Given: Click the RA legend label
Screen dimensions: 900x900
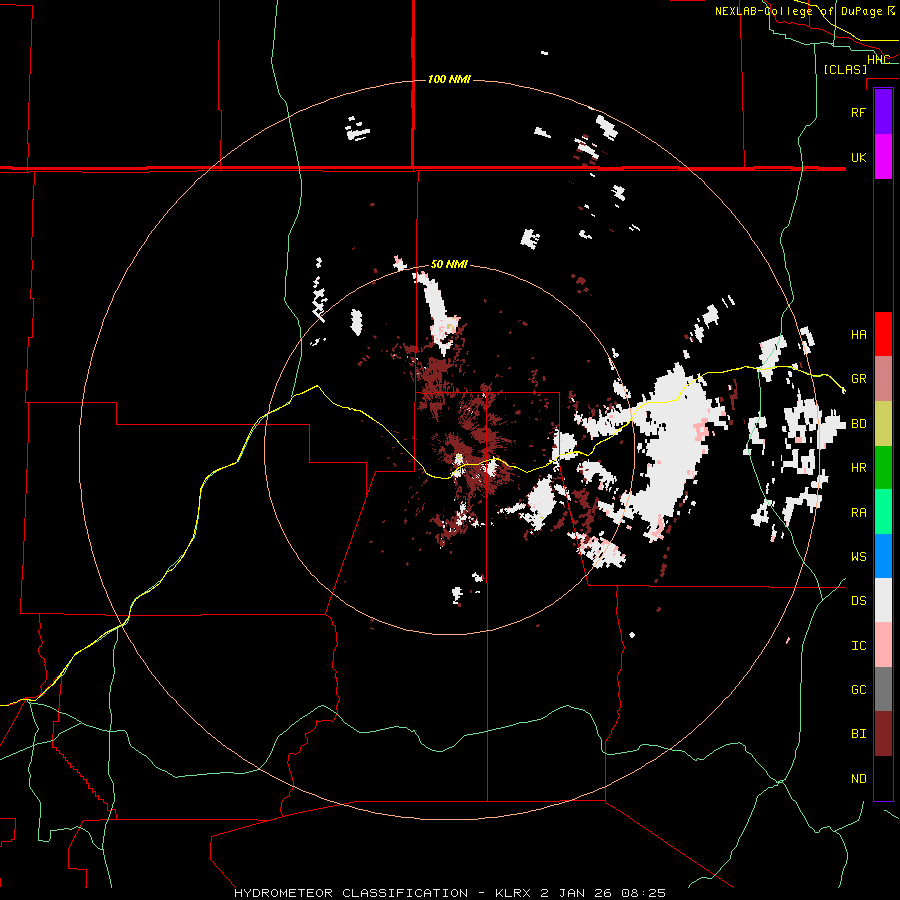Looking at the screenshot, I should coord(858,513).
